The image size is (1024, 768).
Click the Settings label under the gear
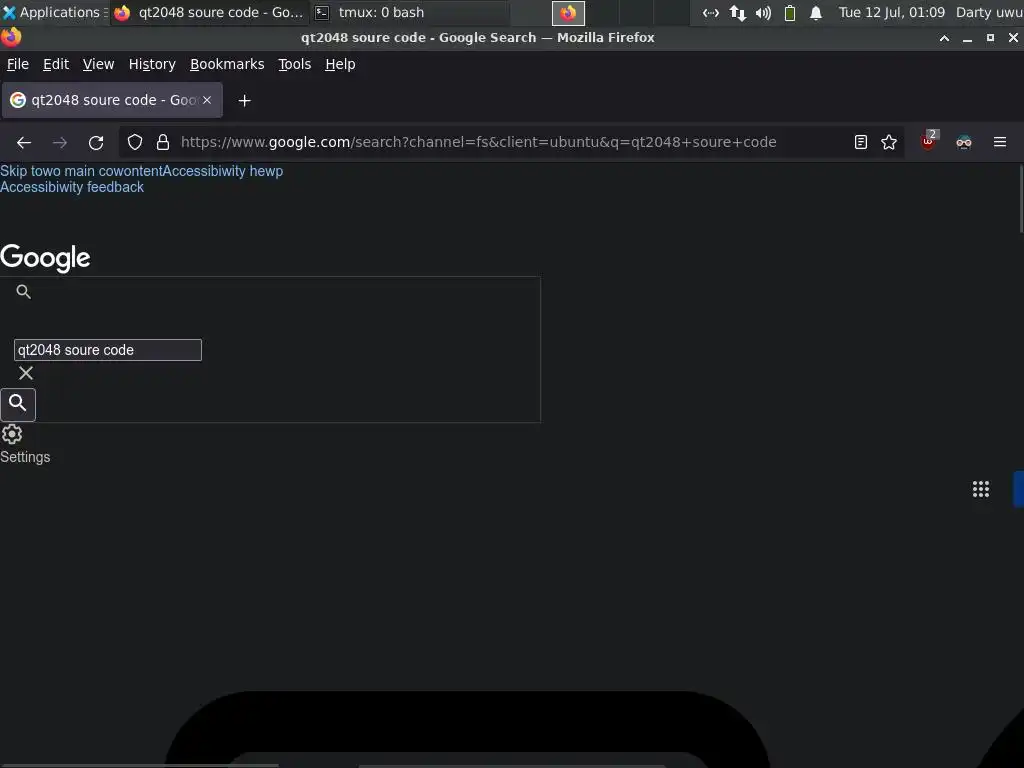pos(25,457)
